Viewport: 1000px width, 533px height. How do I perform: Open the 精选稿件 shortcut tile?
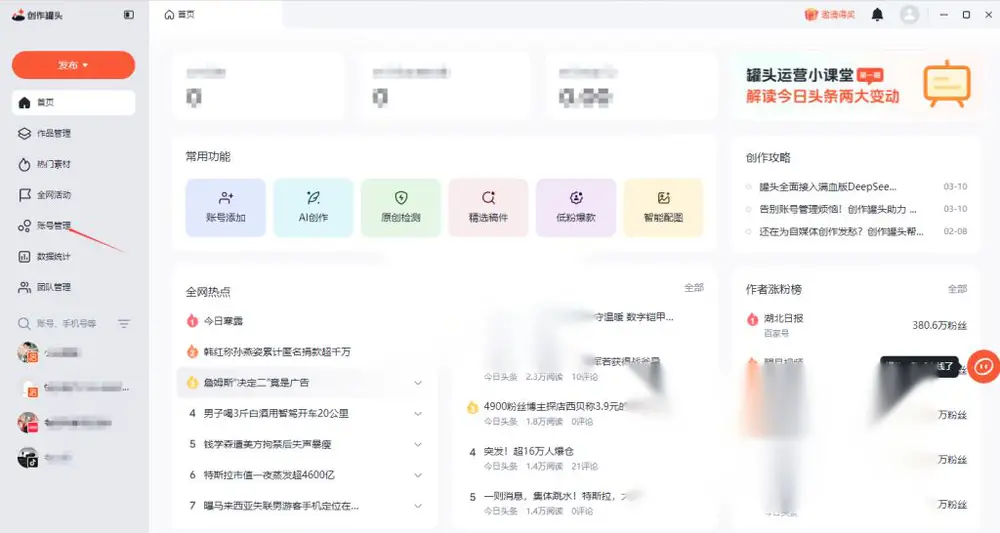489,208
